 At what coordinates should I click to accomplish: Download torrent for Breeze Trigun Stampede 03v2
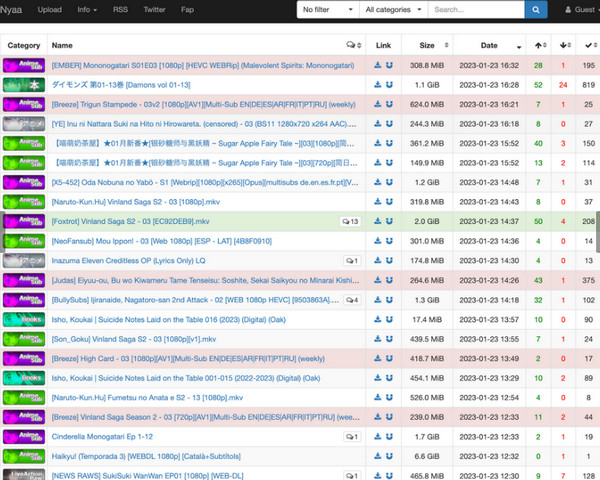(x=378, y=104)
